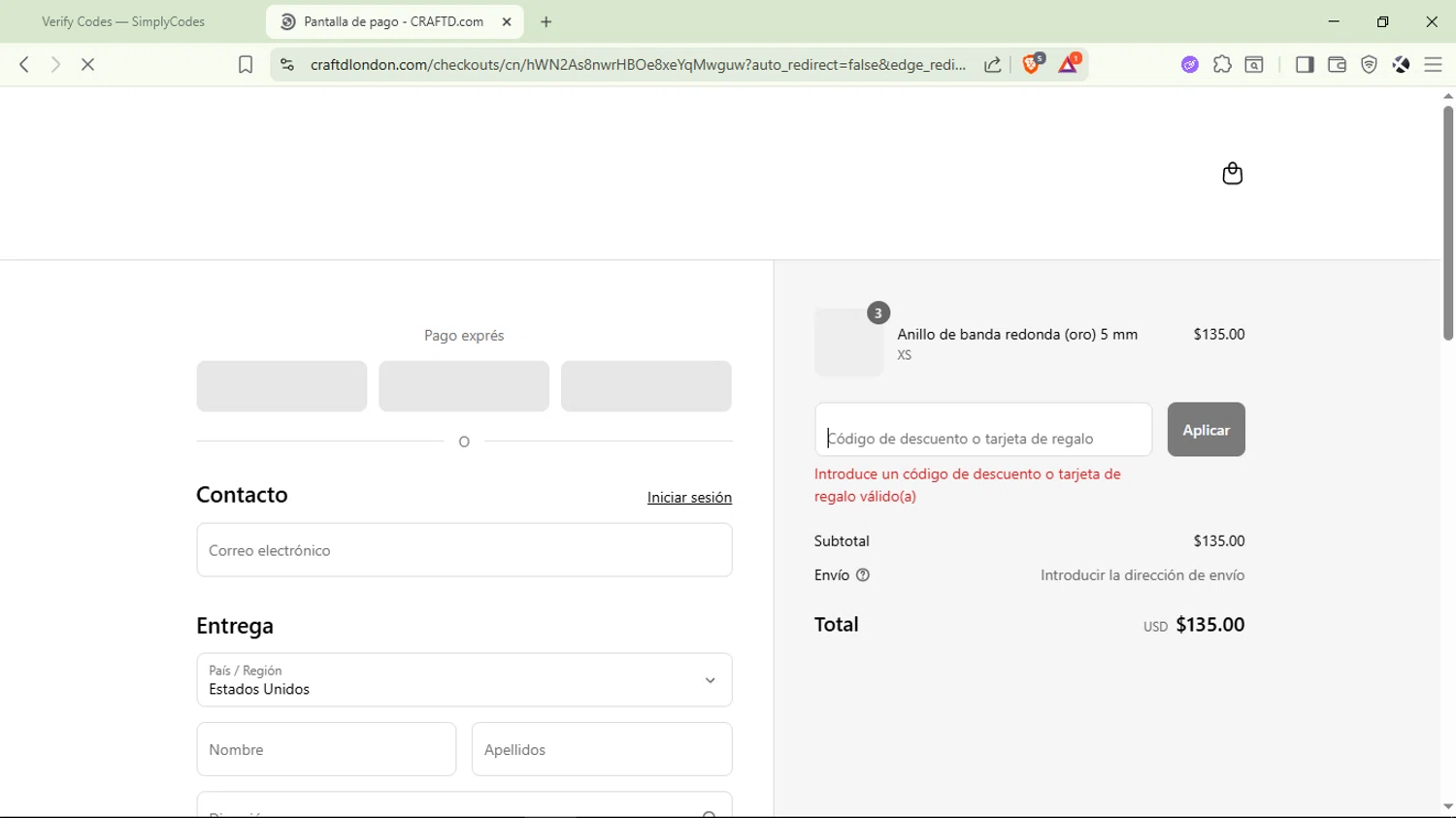This screenshot has height=818, width=1456.
Task: Click the third express payment button
Action: [646, 386]
